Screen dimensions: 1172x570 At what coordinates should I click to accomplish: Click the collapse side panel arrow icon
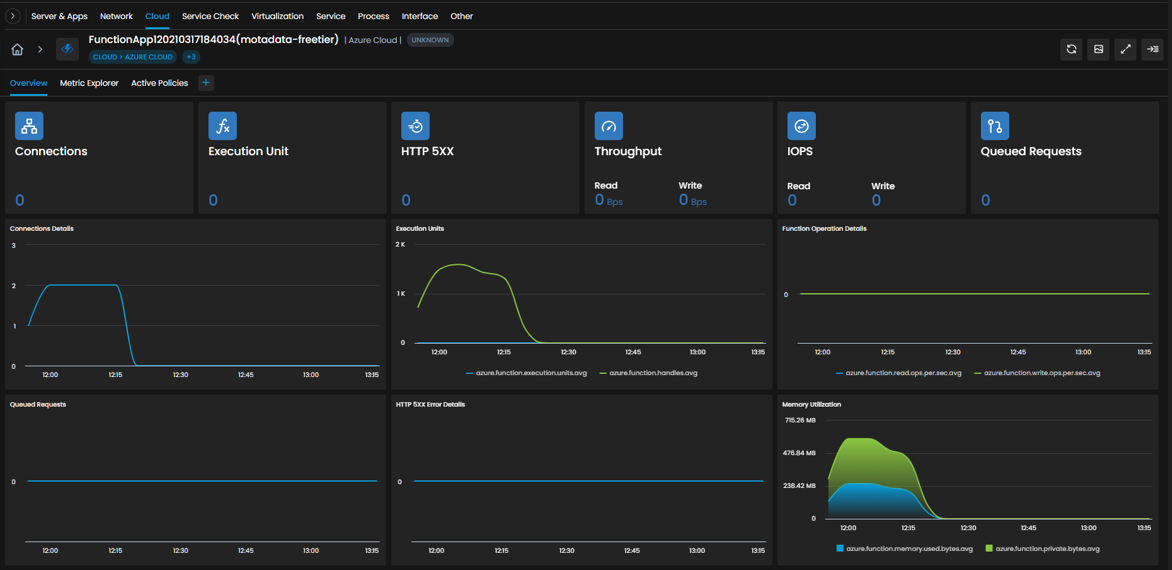pos(1152,49)
